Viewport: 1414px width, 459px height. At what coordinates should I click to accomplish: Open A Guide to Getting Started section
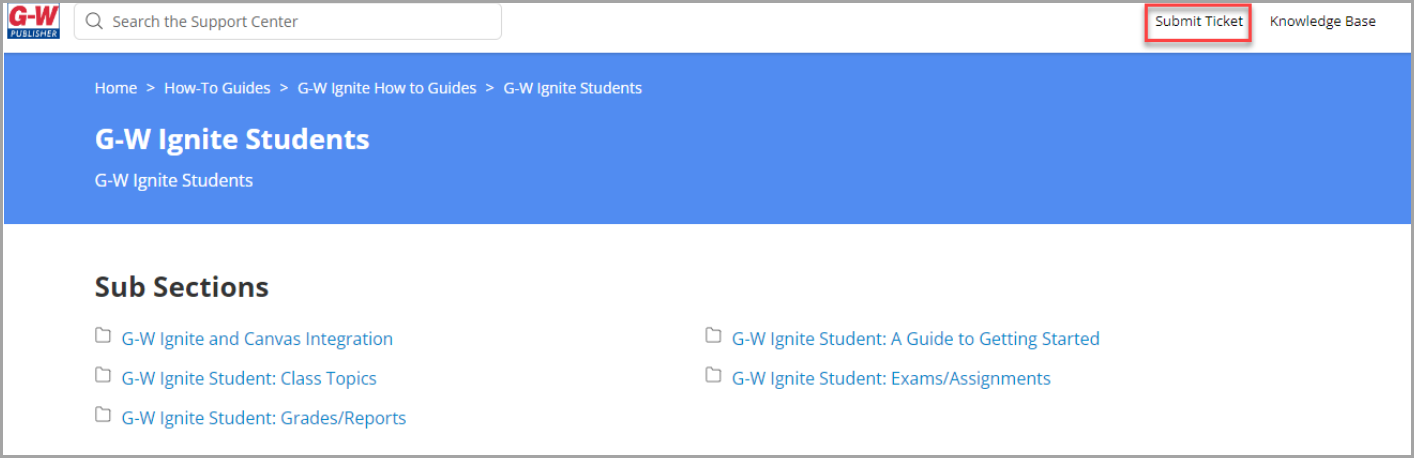click(x=915, y=339)
